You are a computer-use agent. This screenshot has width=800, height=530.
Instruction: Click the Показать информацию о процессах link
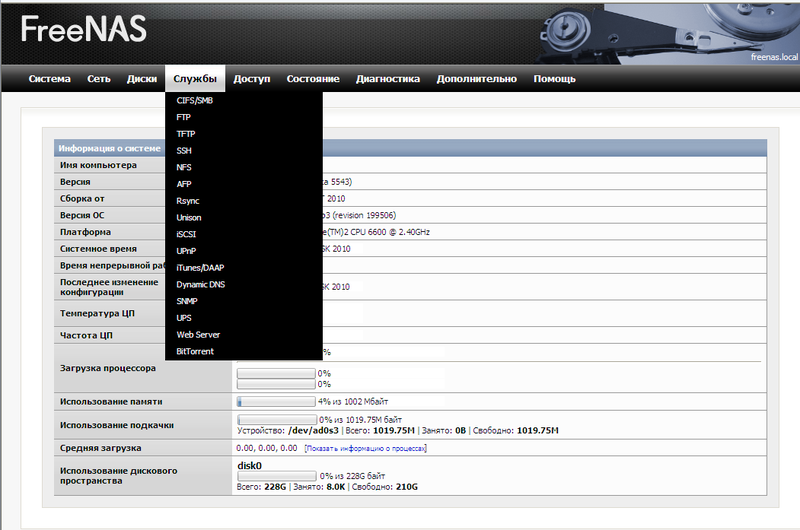click(x=365, y=448)
